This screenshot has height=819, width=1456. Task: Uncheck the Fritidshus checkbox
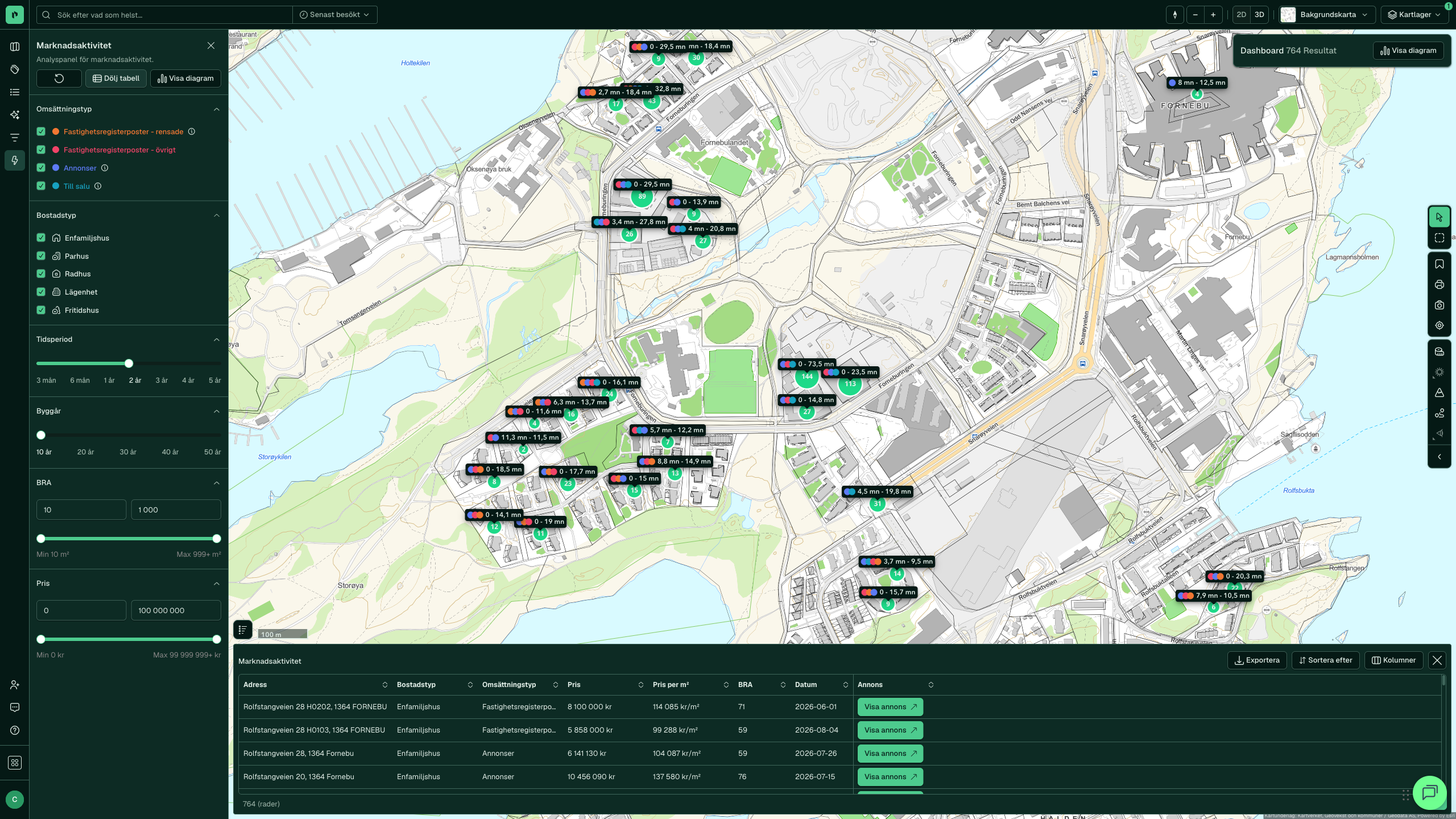(41, 310)
